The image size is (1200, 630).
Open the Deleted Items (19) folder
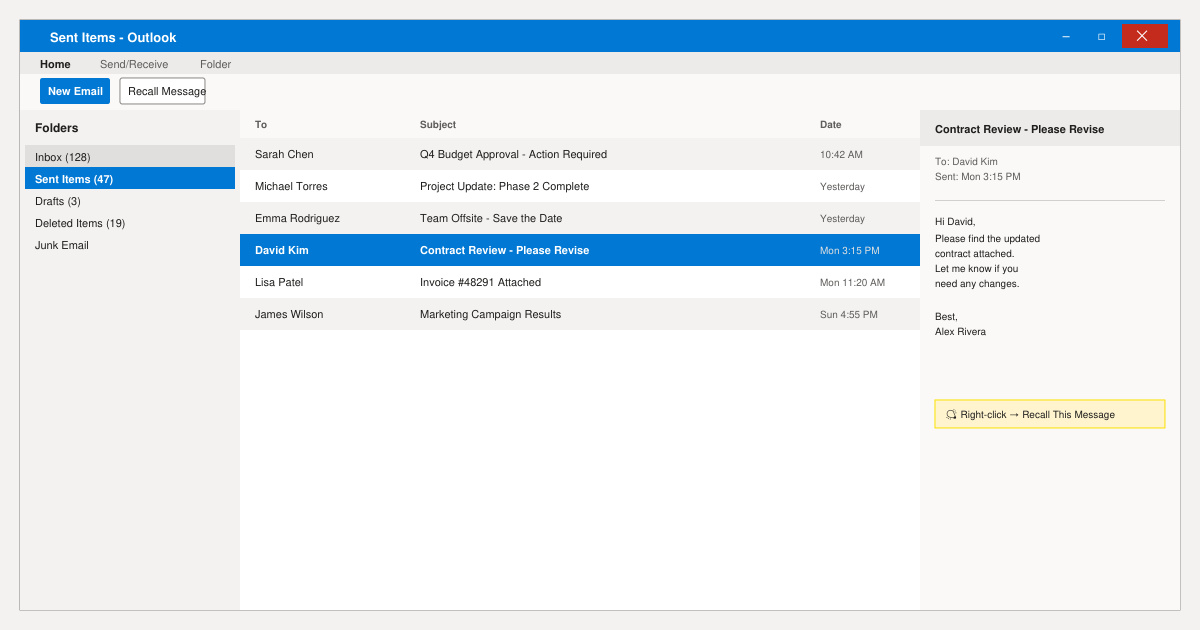[x=130, y=223]
